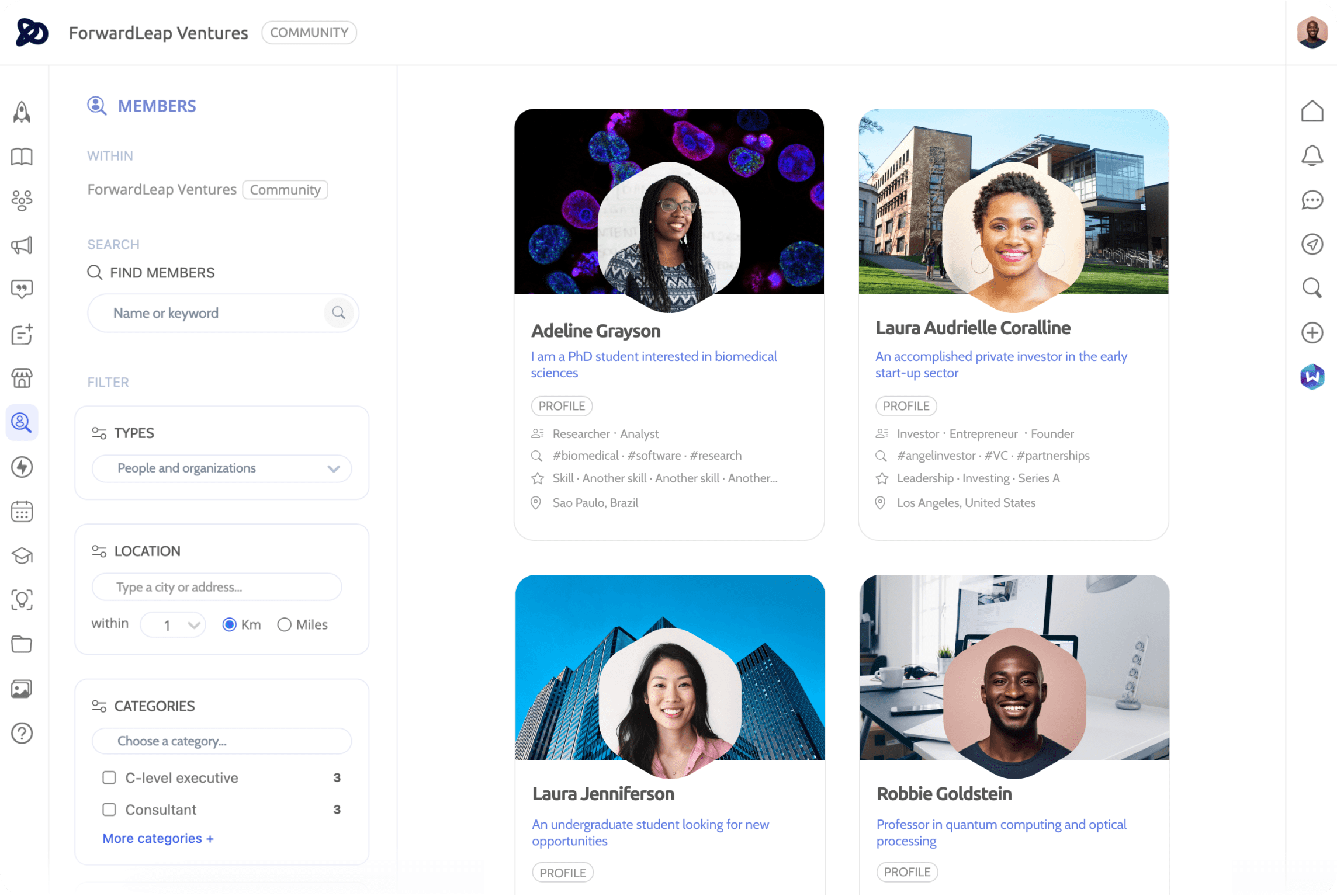Image resolution: width=1337 pixels, height=896 pixels.
Task: Click the Community tag under Within
Action: [285, 190]
